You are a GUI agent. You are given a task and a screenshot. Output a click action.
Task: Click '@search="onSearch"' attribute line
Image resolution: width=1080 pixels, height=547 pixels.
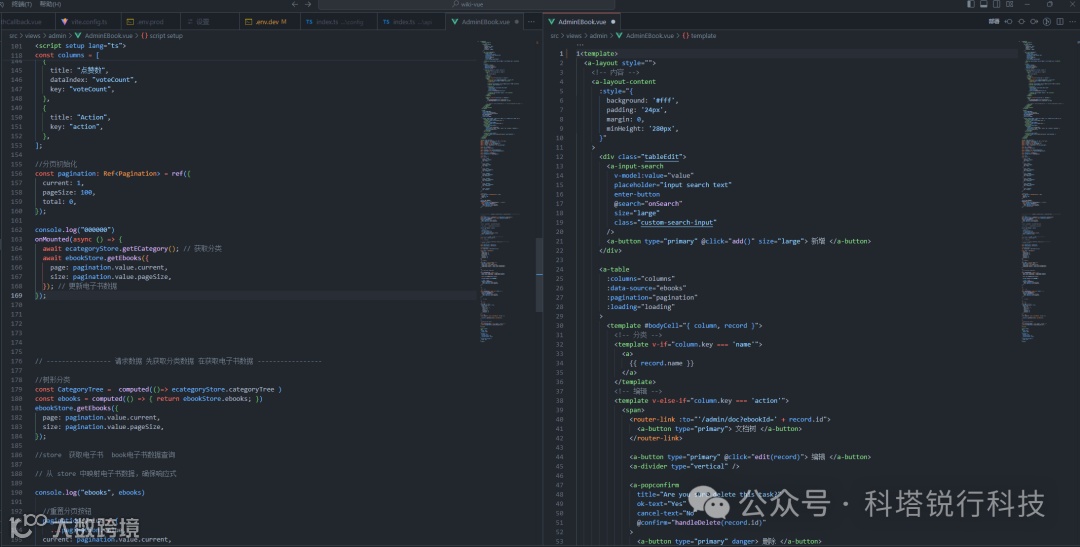pyautogui.click(x=648, y=203)
